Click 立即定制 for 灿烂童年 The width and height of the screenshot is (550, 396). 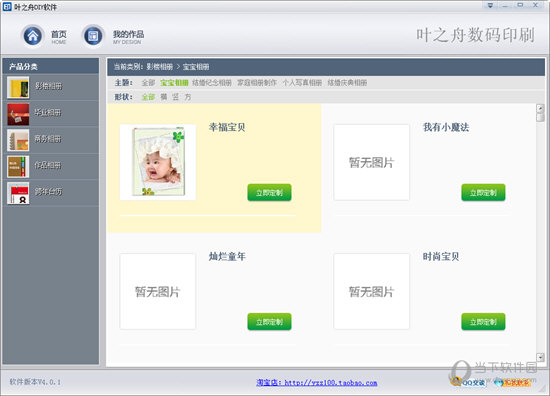(x=269, y=322)
